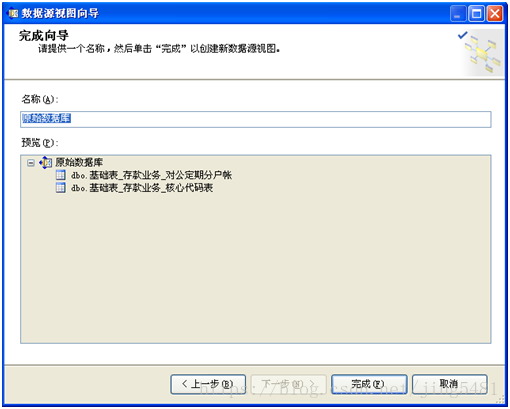The height and width of the screenshot is (409, 510).
Task: Click the wizard title bar icon
Action: tap(13, 13)
